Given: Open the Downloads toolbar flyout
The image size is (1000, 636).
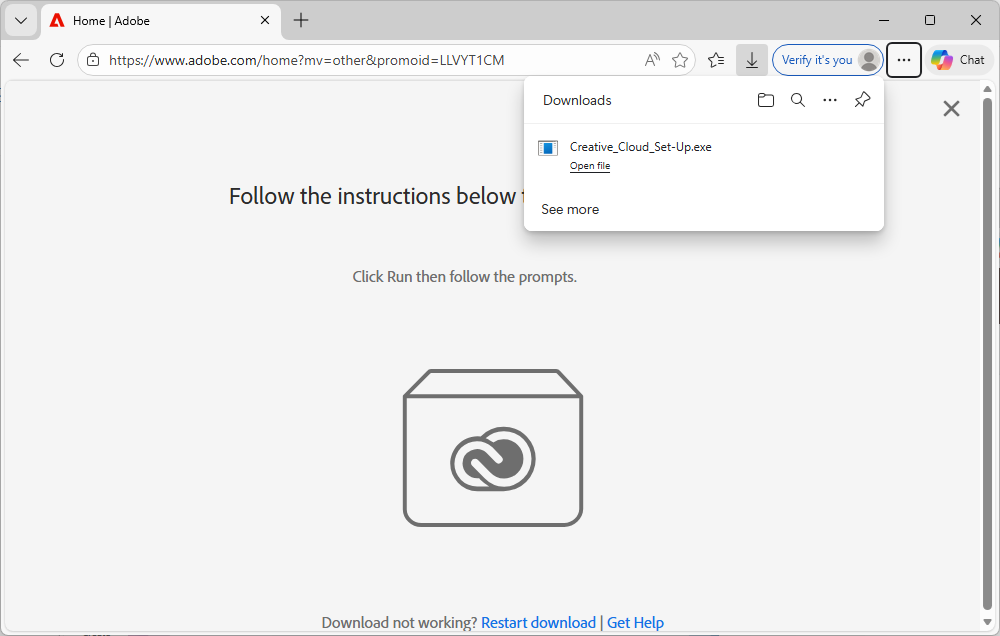Looking at the screenshot, I should (751, 60).
